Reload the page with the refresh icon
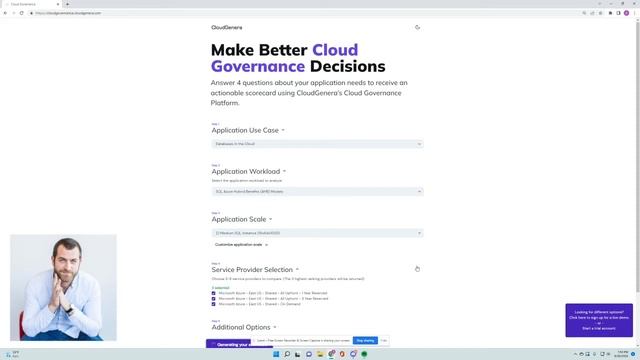Screen dimensions: 640x360 (22, 13)
